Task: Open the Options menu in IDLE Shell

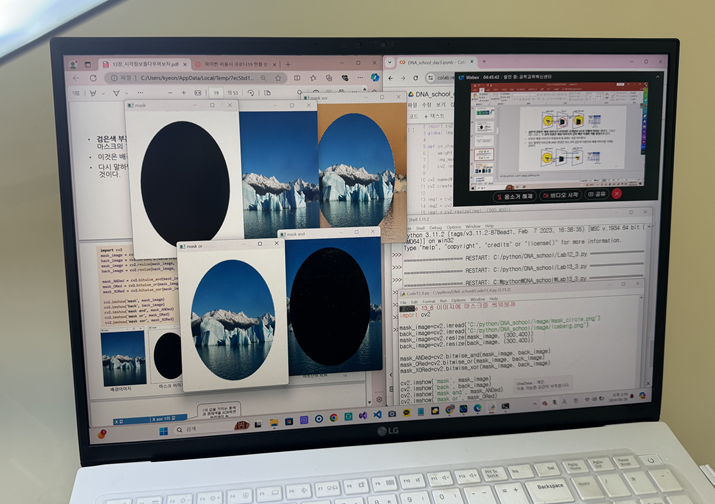Action: pyautogui.click(x=453, y=227)
